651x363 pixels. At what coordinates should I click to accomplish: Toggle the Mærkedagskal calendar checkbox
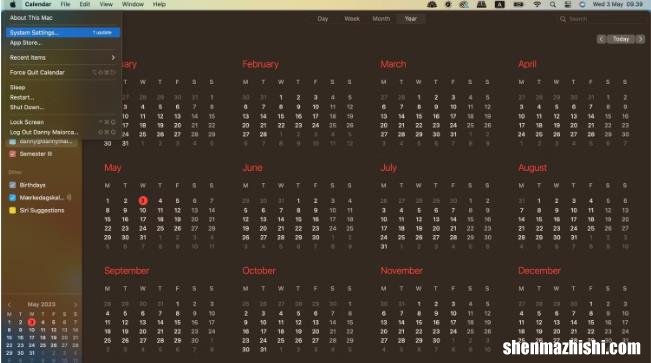pyautogui.click(x=12, y=198)
